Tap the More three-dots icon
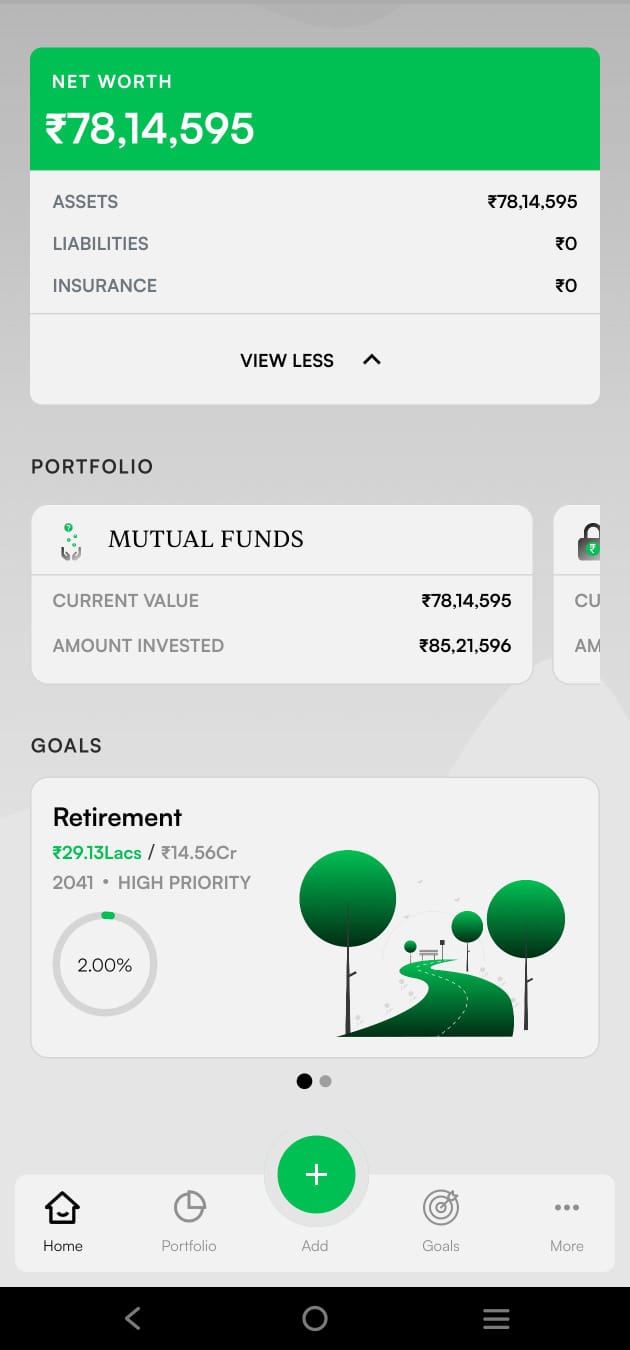The height and width of the screenshot is (1350, 630). click(566, 1208)
